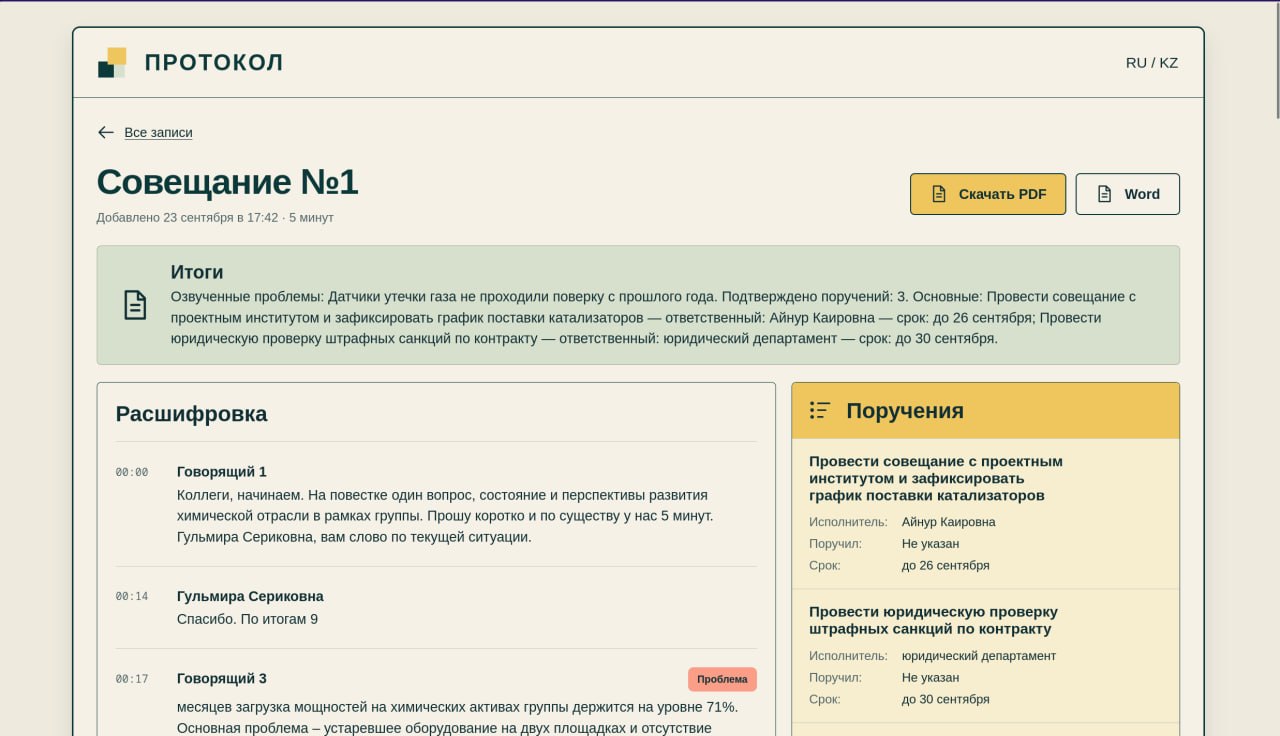Click executor юридический департамент

click(x=979, y=656)
